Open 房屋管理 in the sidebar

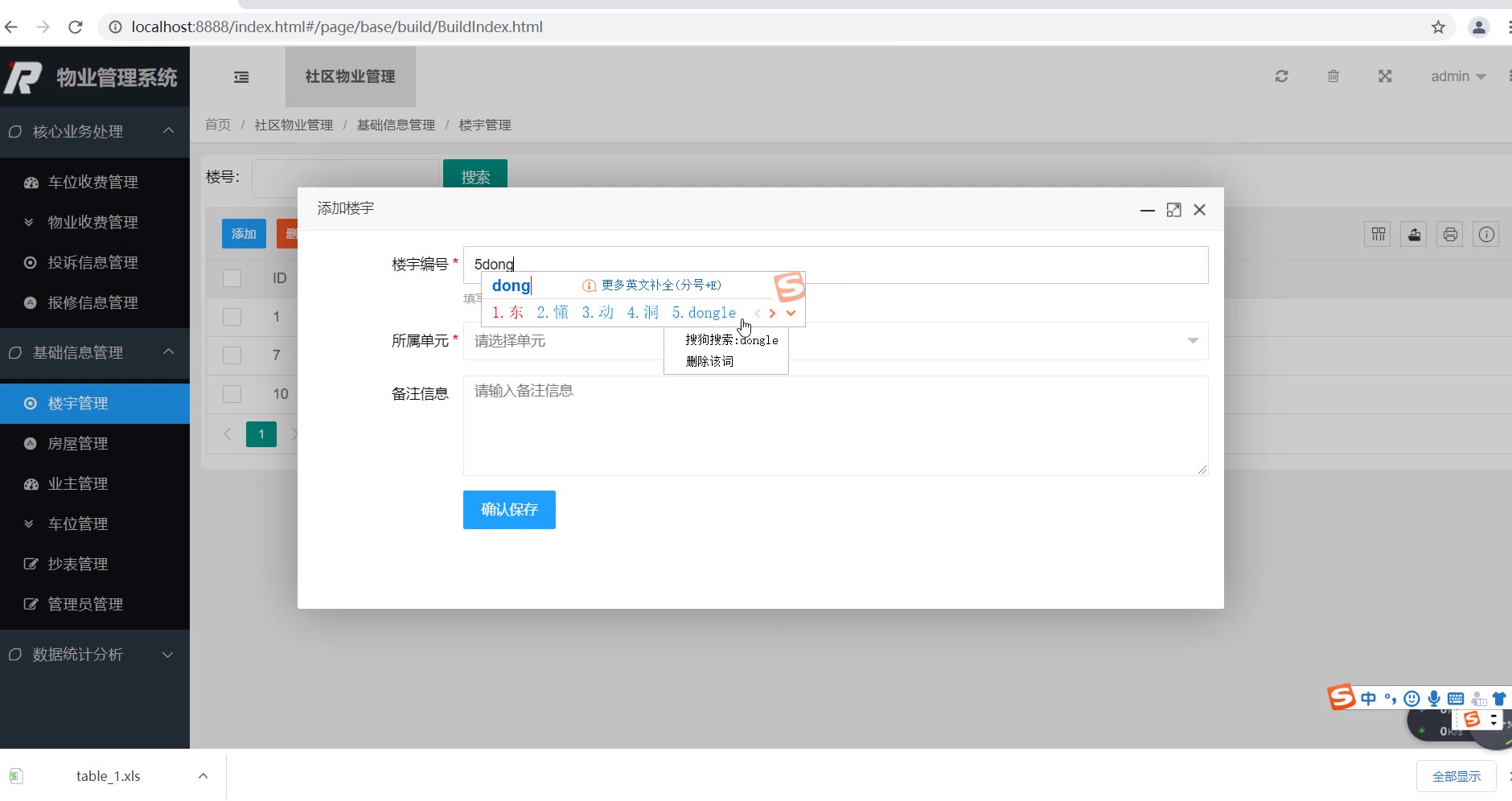[95, 444]
